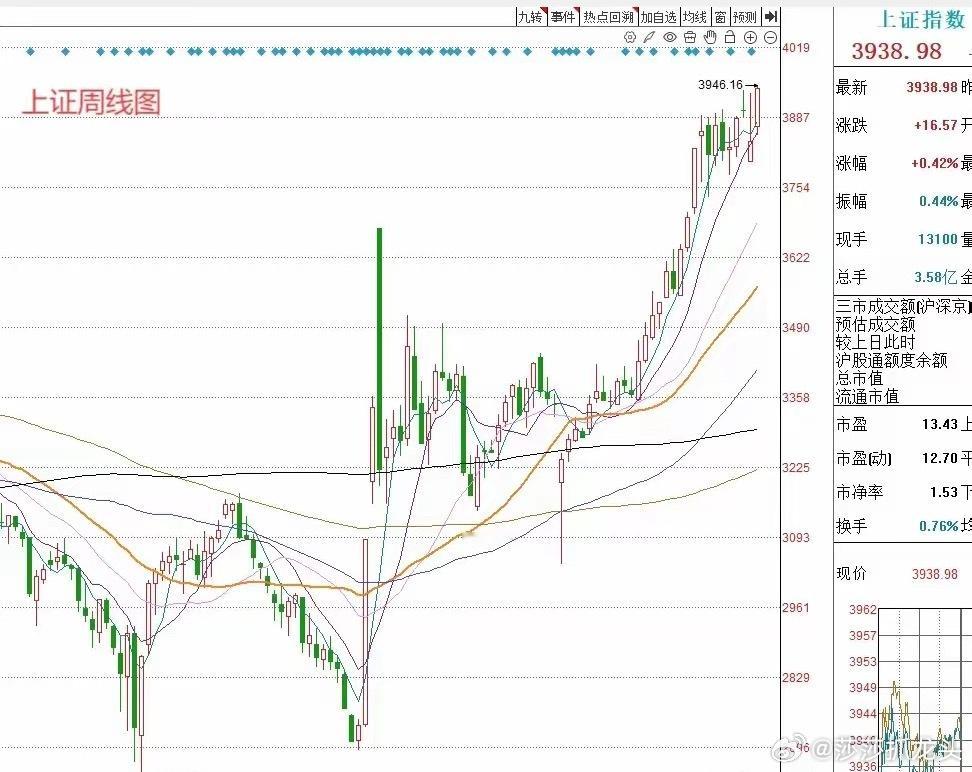Click the 振幅 value 0.44%
This screenshot has height=772, width=972.
click(x=939, y=201)
